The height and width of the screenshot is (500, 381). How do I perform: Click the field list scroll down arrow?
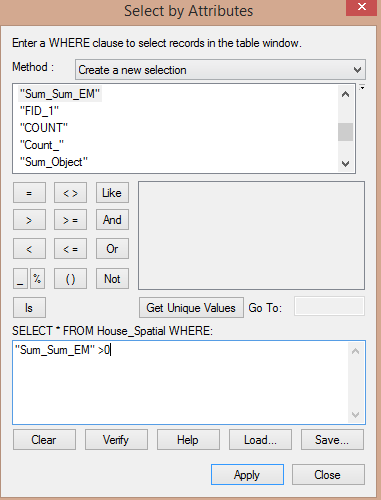(x=346, y=164)
